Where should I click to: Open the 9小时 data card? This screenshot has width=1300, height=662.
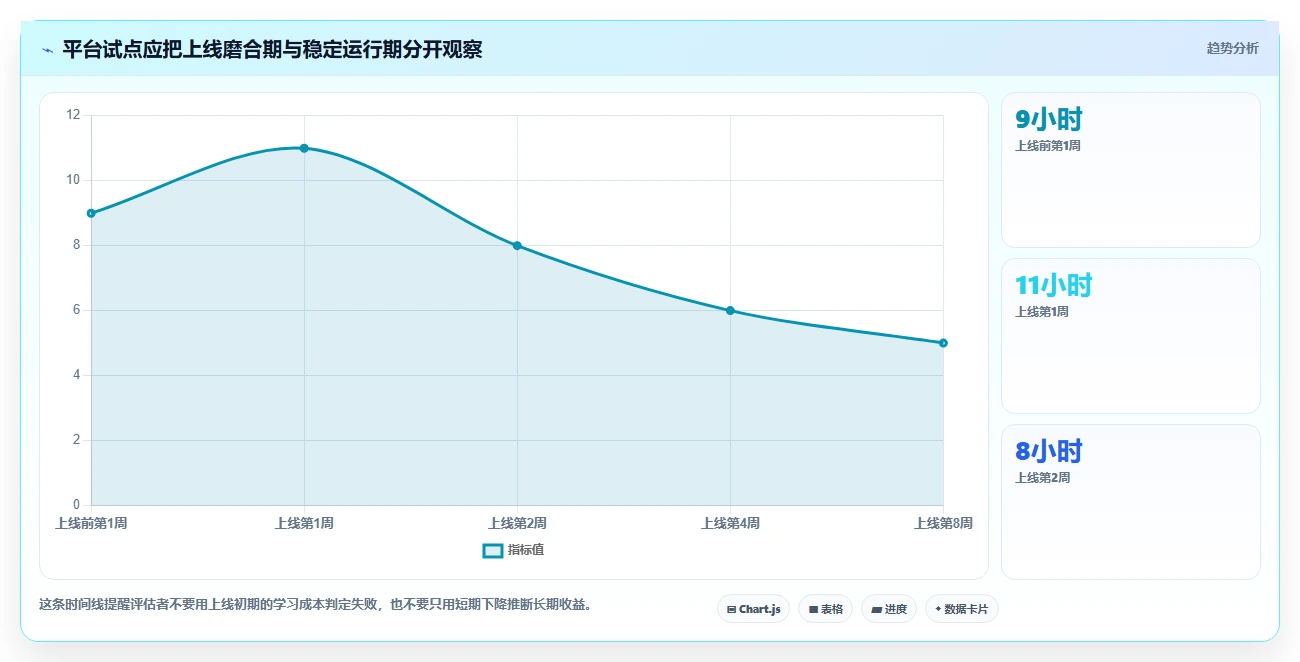click(1131, 170)
